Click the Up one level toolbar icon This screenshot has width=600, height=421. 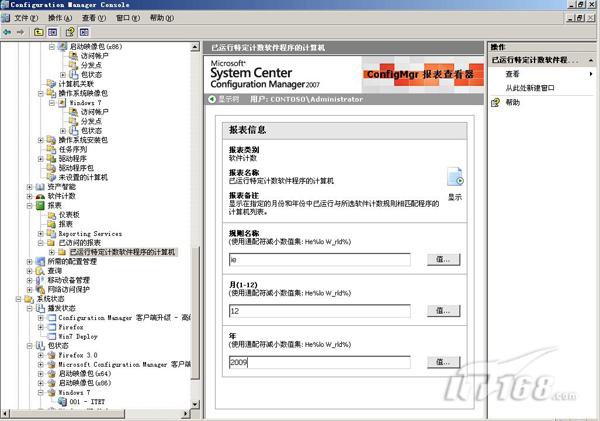(x=39, y=32)
